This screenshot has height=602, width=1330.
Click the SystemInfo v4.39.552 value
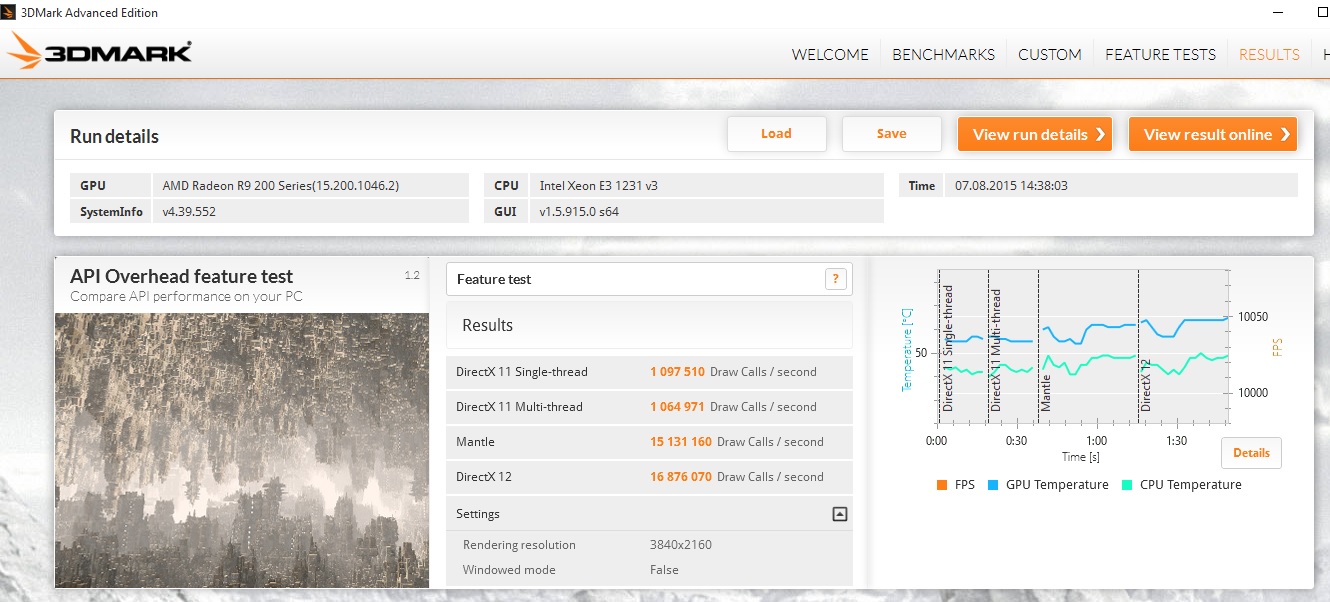(x=189, y=212)
